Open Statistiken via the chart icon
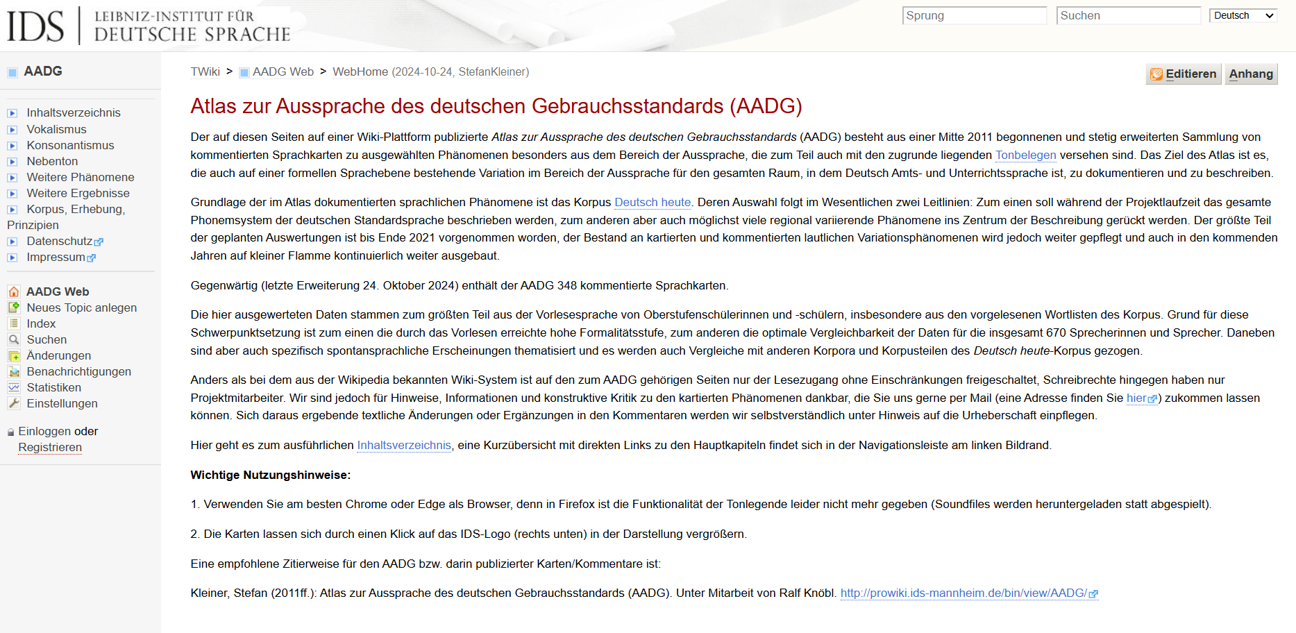1296x633 pixels. (14, 387)
